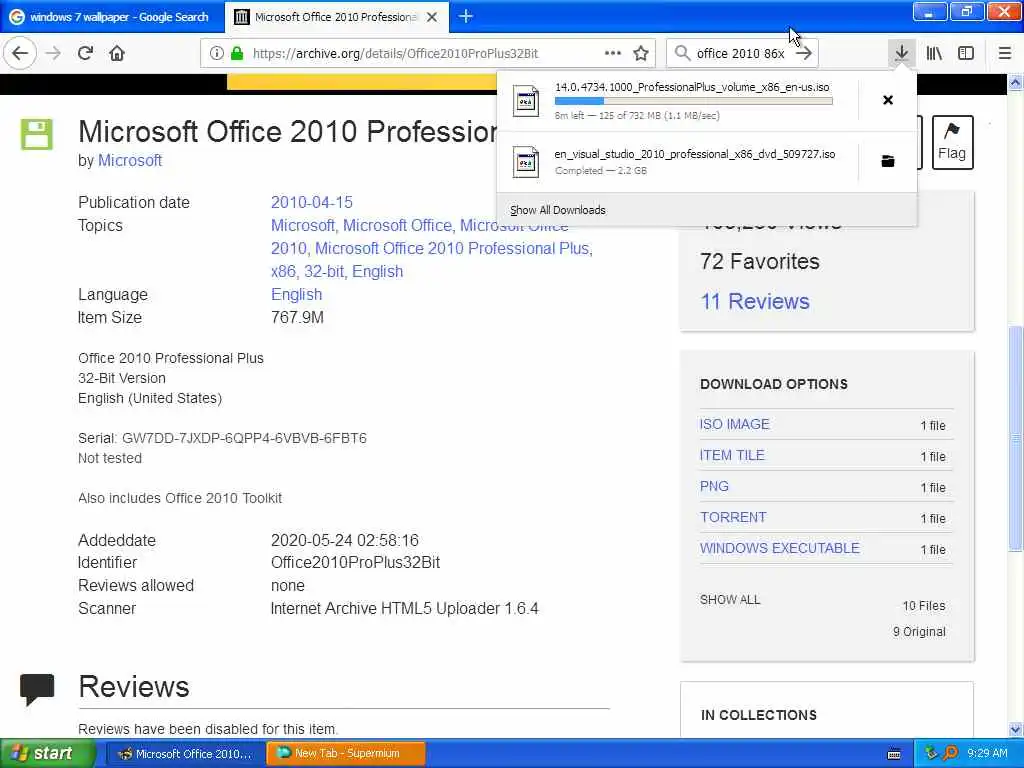Click the ProfessionalPlus iso file icon
Image resolution: width=1024 pixels, height=768 pixels.
(x=526, y=101)
